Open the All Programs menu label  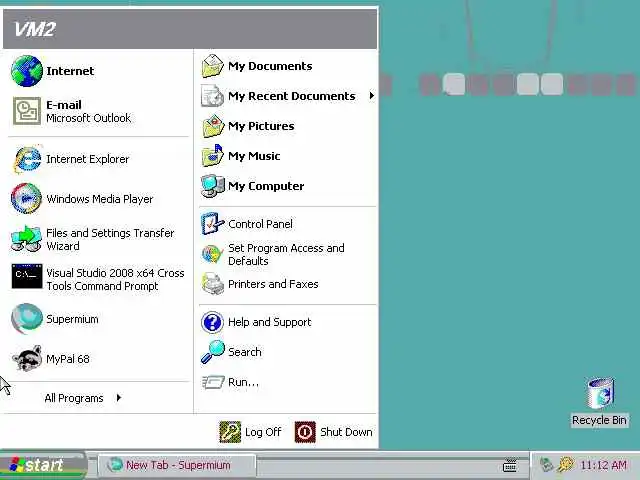(x=74, y=398)
